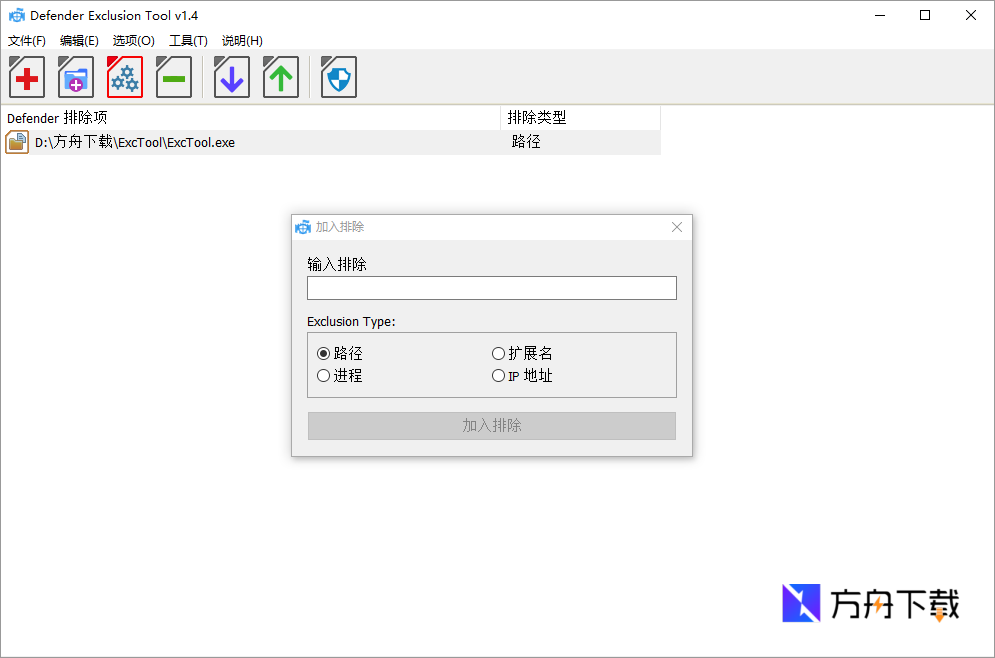Select the 路径 exclusion type radio button

[x=323, y=353]
